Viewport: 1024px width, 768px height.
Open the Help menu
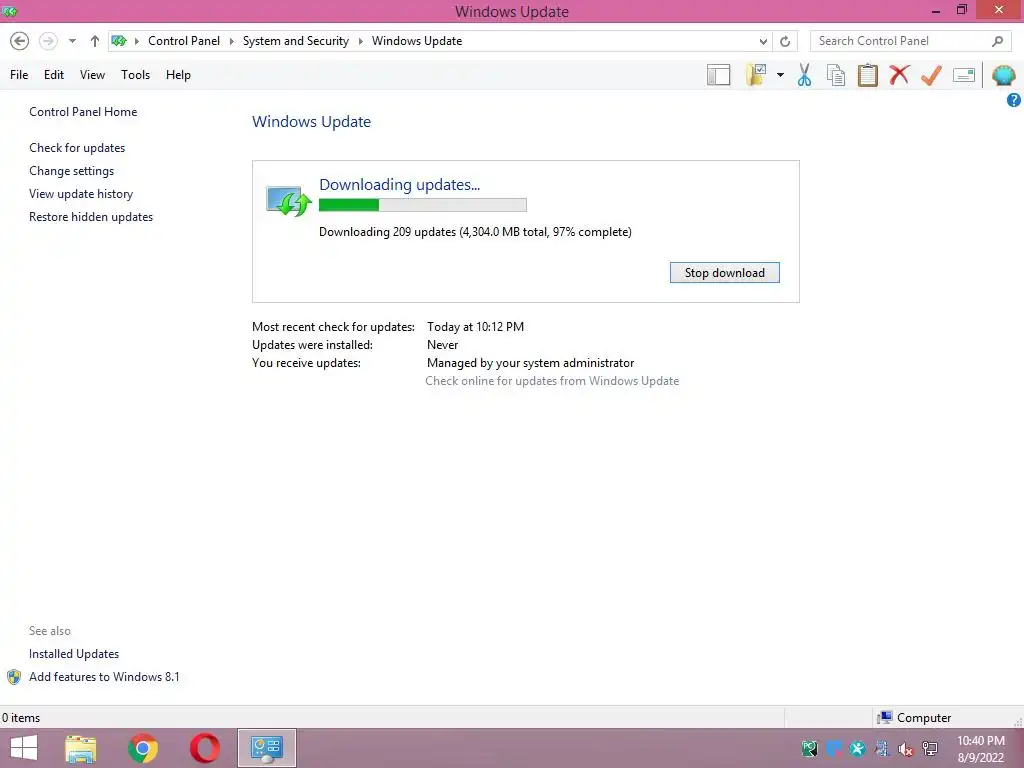point(178,75)
